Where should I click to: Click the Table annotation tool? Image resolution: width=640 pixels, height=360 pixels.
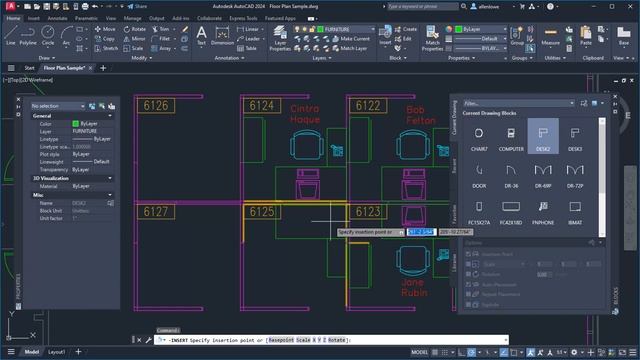[247, 48]
